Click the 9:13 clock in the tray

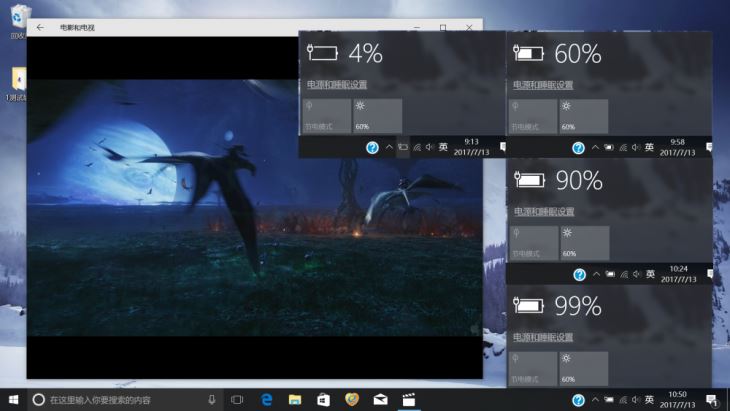point(471,147)
